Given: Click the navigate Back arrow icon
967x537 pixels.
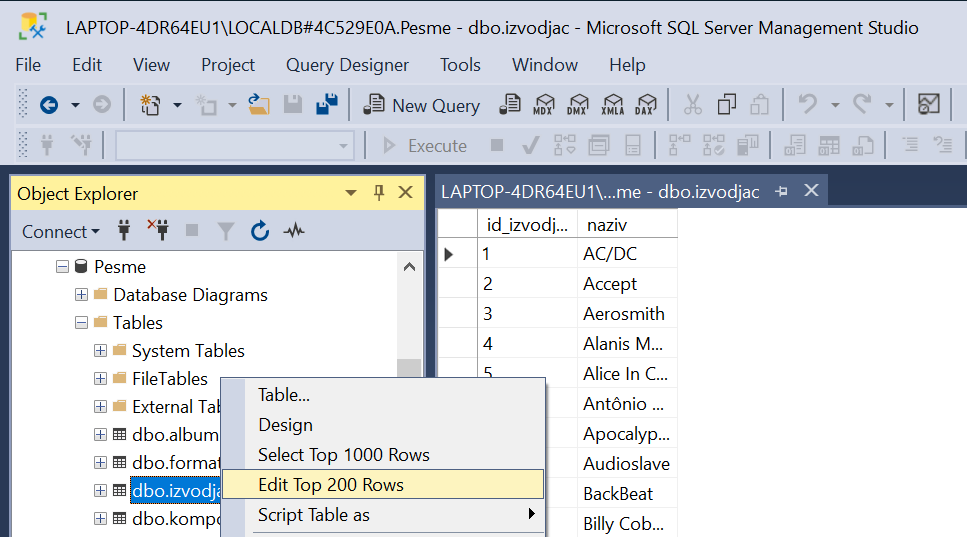Looking at the screenshot, I should 49,105.
